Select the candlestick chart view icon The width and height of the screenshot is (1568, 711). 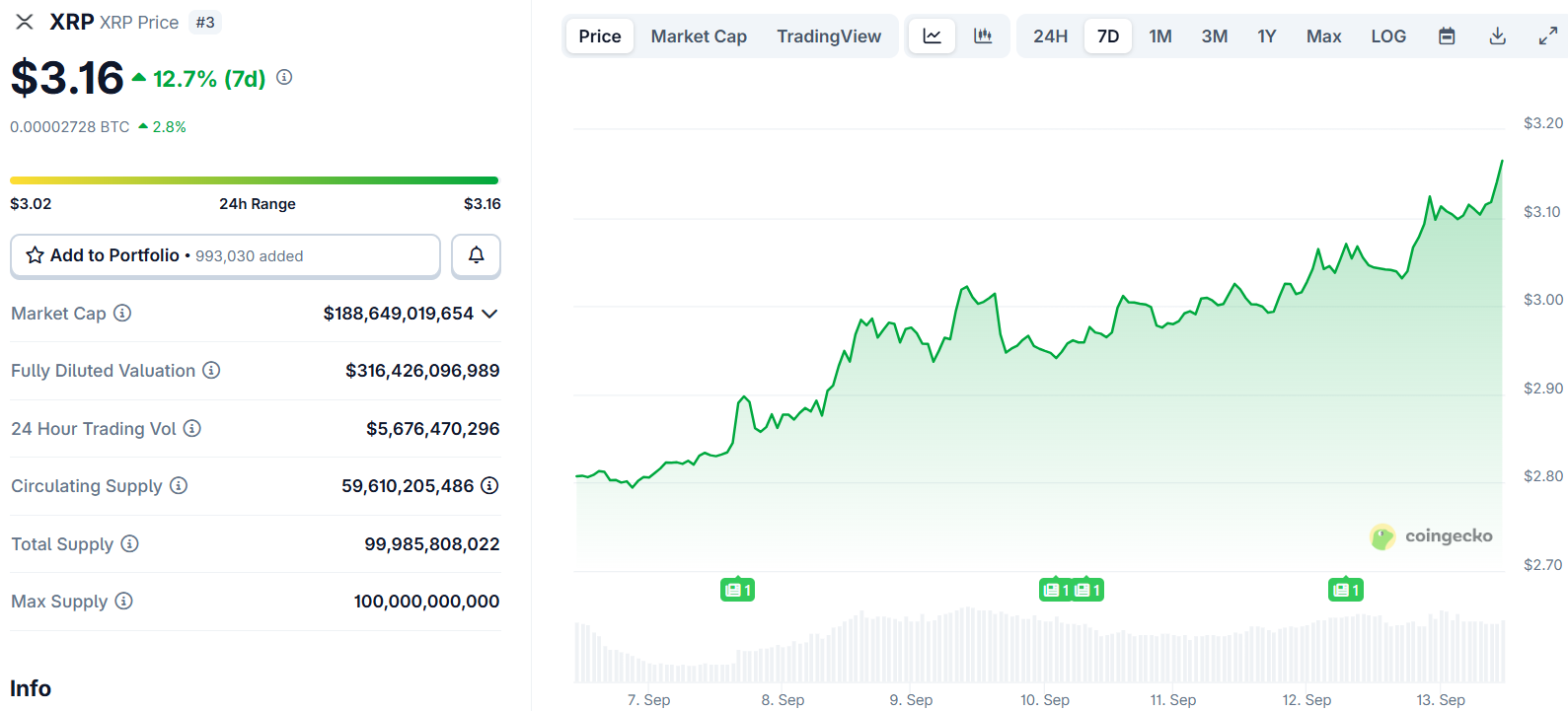[x=983, y=36]
